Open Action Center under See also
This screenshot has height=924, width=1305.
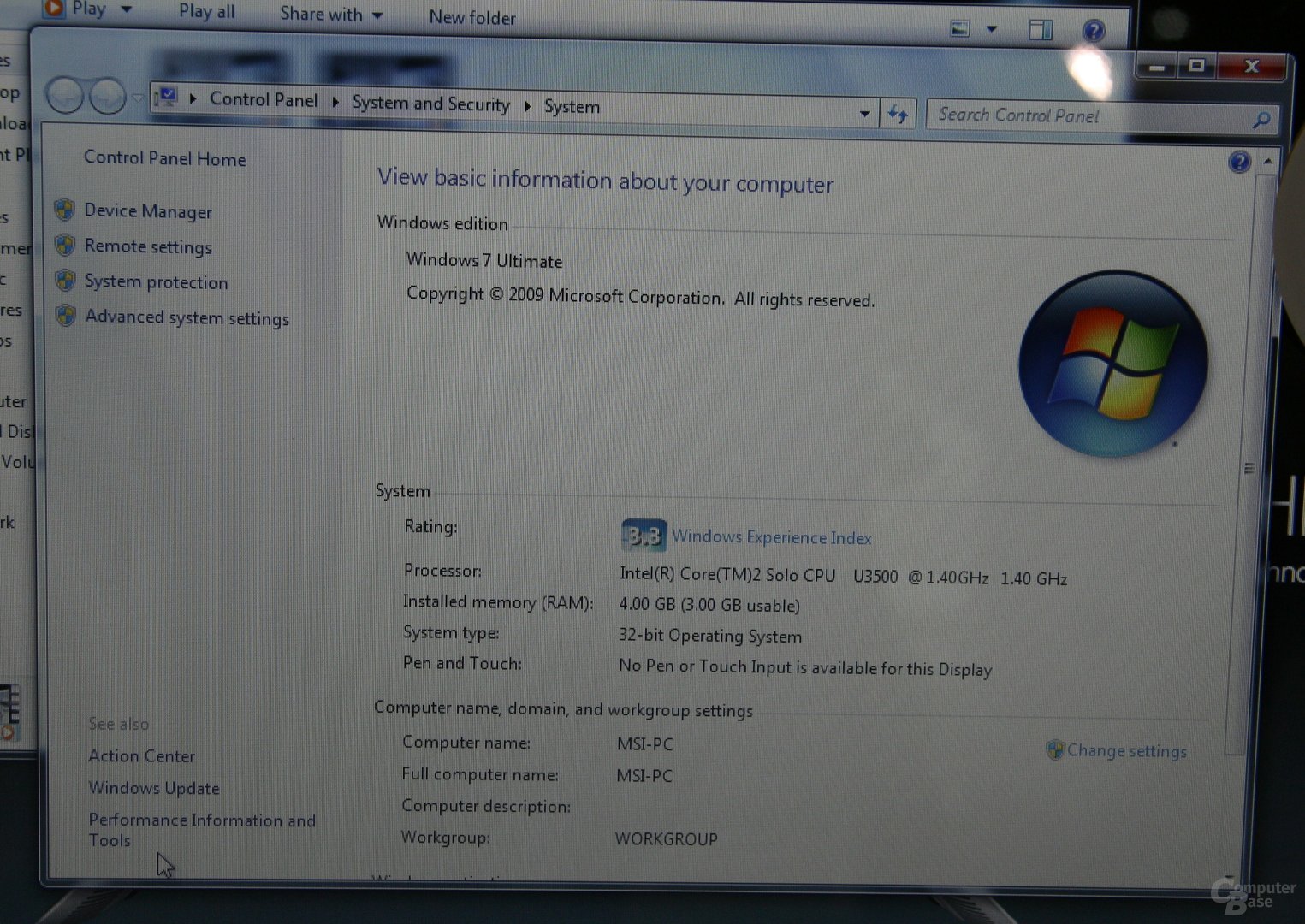coord(141,756)
